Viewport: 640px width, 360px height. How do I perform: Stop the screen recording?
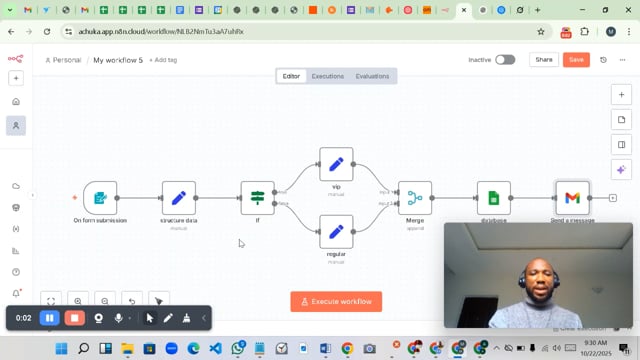[75, 318]
